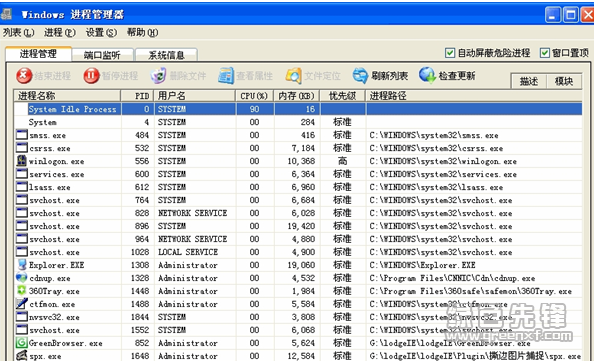Sort by CPU(%) column header

coord(255,96)
